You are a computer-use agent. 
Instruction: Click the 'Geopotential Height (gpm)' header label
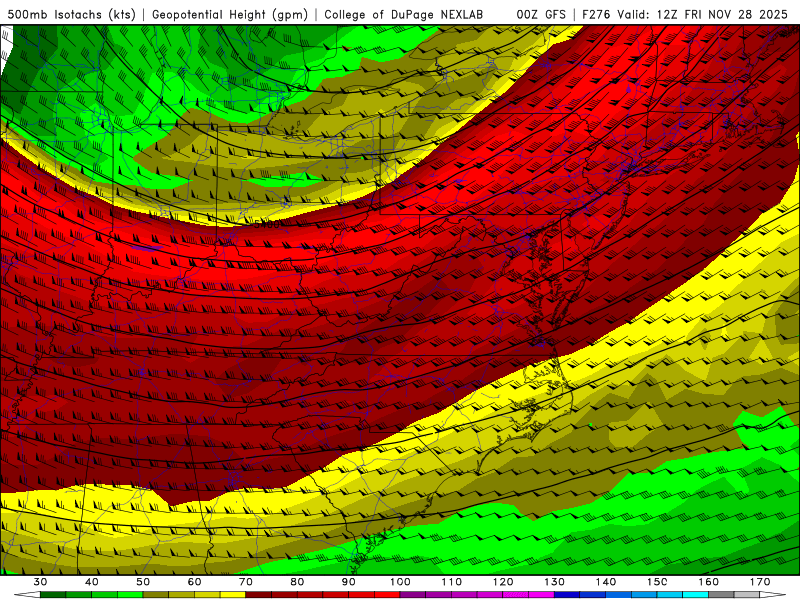coord(230,14)
